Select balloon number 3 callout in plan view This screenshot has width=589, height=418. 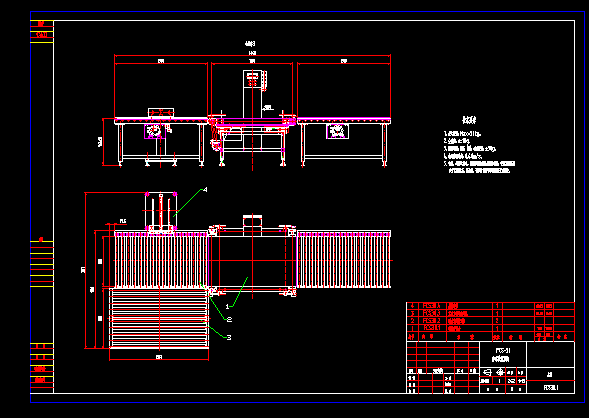click(229, 338)
